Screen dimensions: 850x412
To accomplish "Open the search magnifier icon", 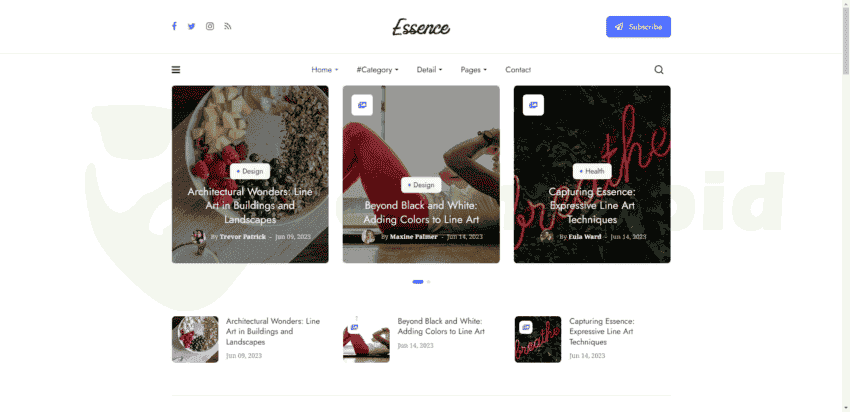I will pyautogui.click(x=659, y=69).
